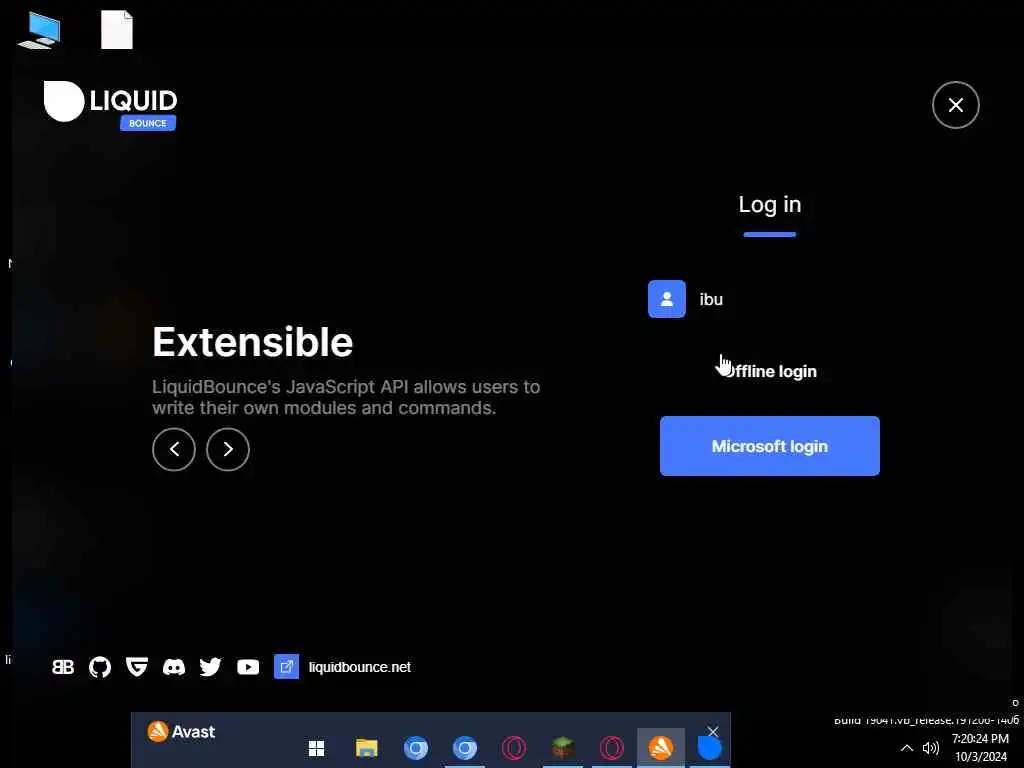Open the Guilded link icon
This screenshot has width=1024, height=768.
pyautogui.click(x=136, y=667)
